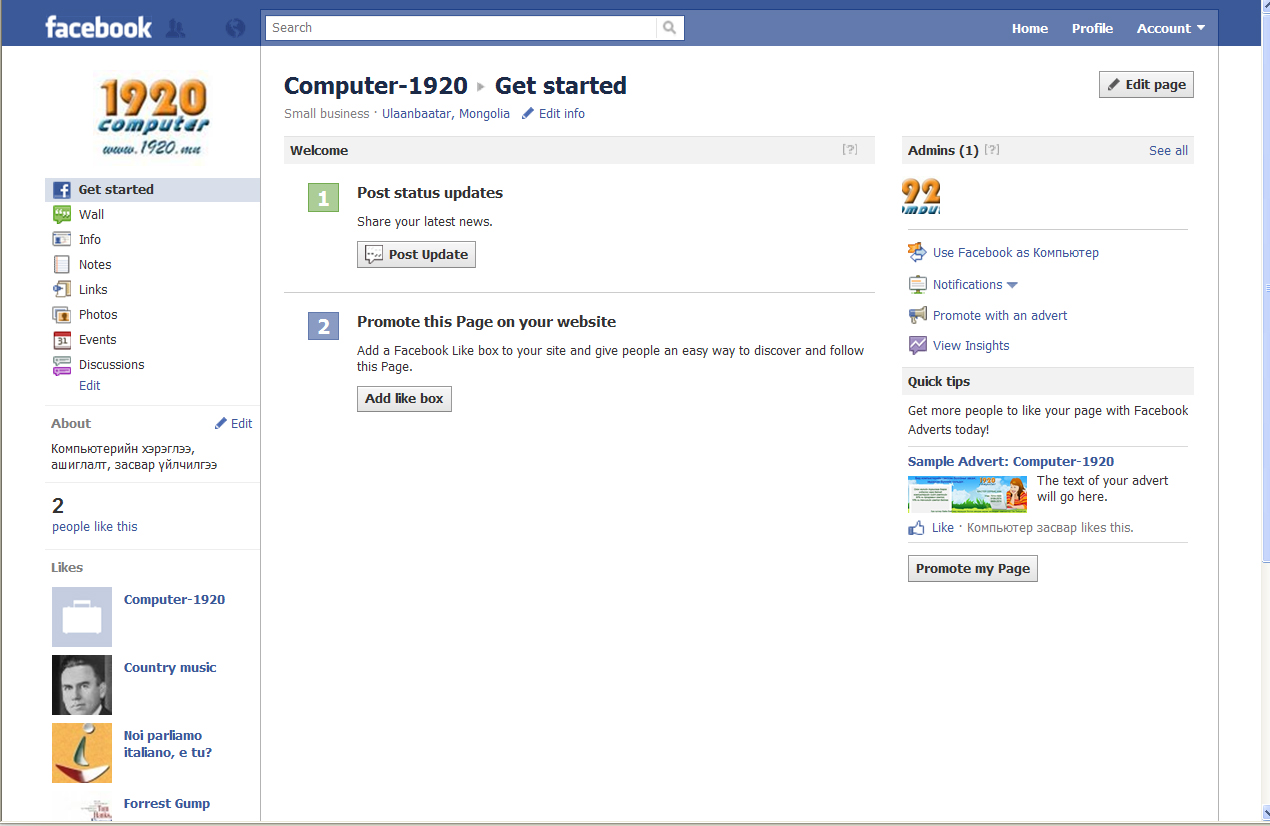Click pencil icon next to Edit info
1270x826 pixels.
(528, 114)
